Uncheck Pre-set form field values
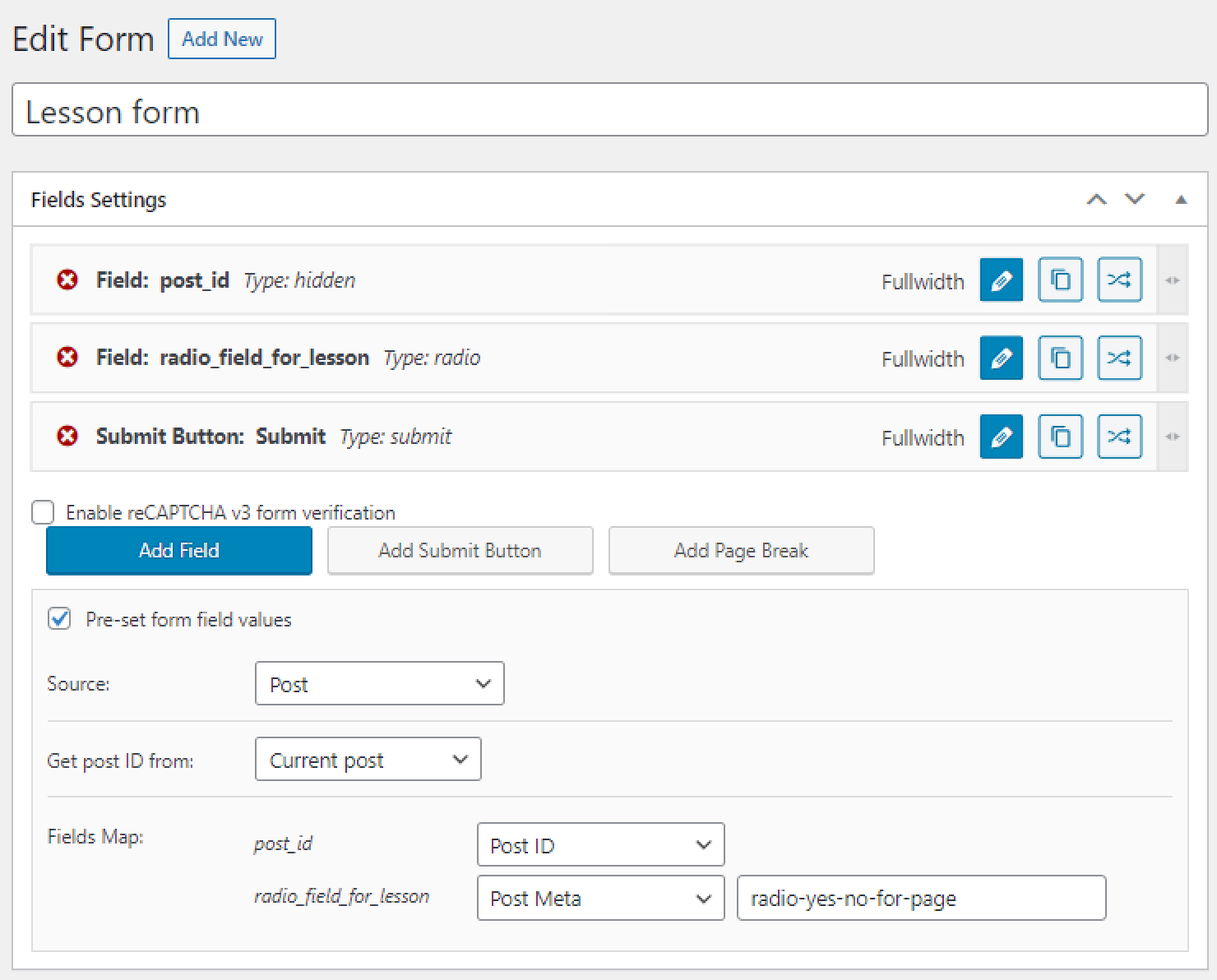Viewport: 1217px width, 980px height. coord(59,618)
